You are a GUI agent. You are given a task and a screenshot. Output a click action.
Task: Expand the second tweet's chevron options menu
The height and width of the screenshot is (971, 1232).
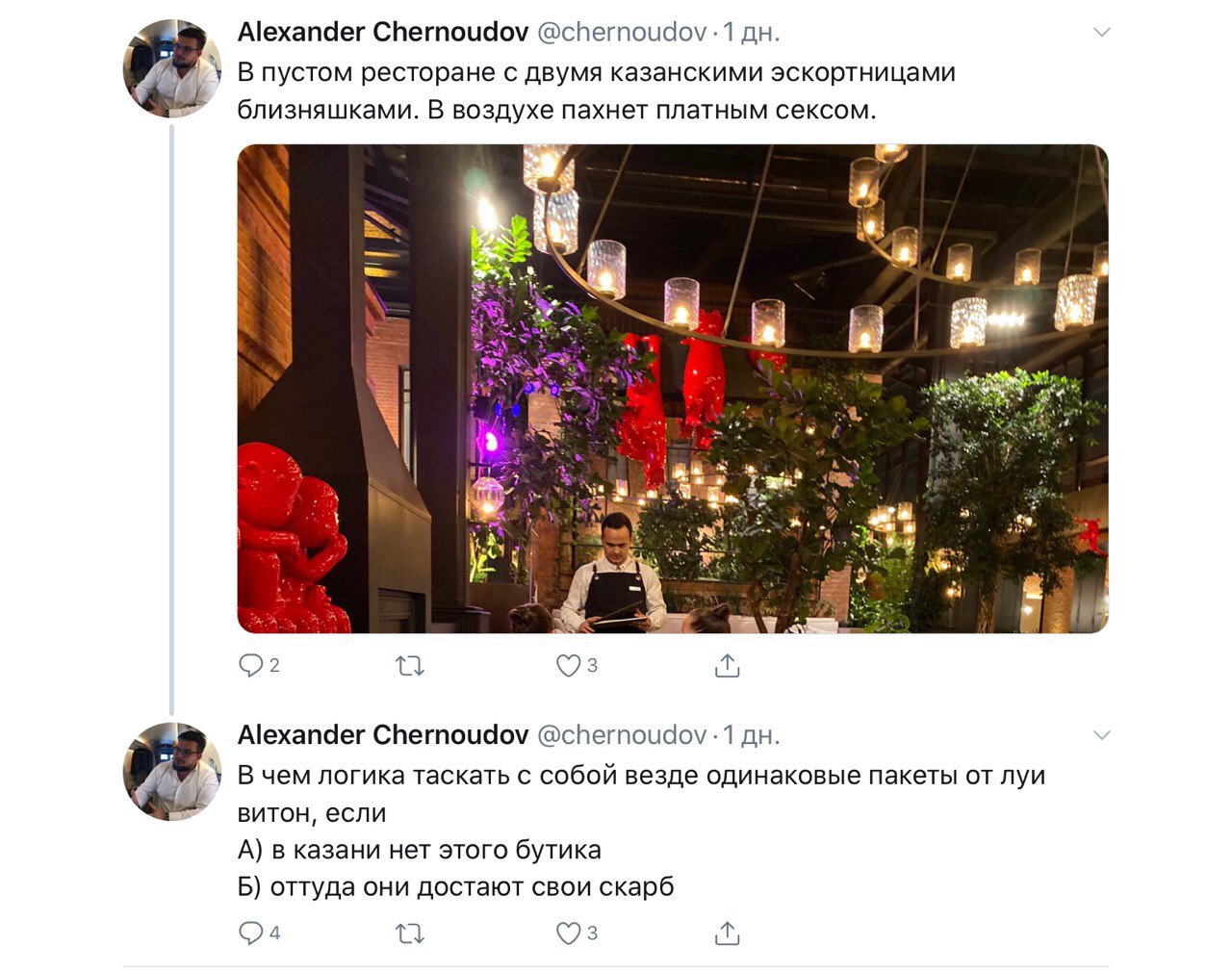tap(1102, 735)
